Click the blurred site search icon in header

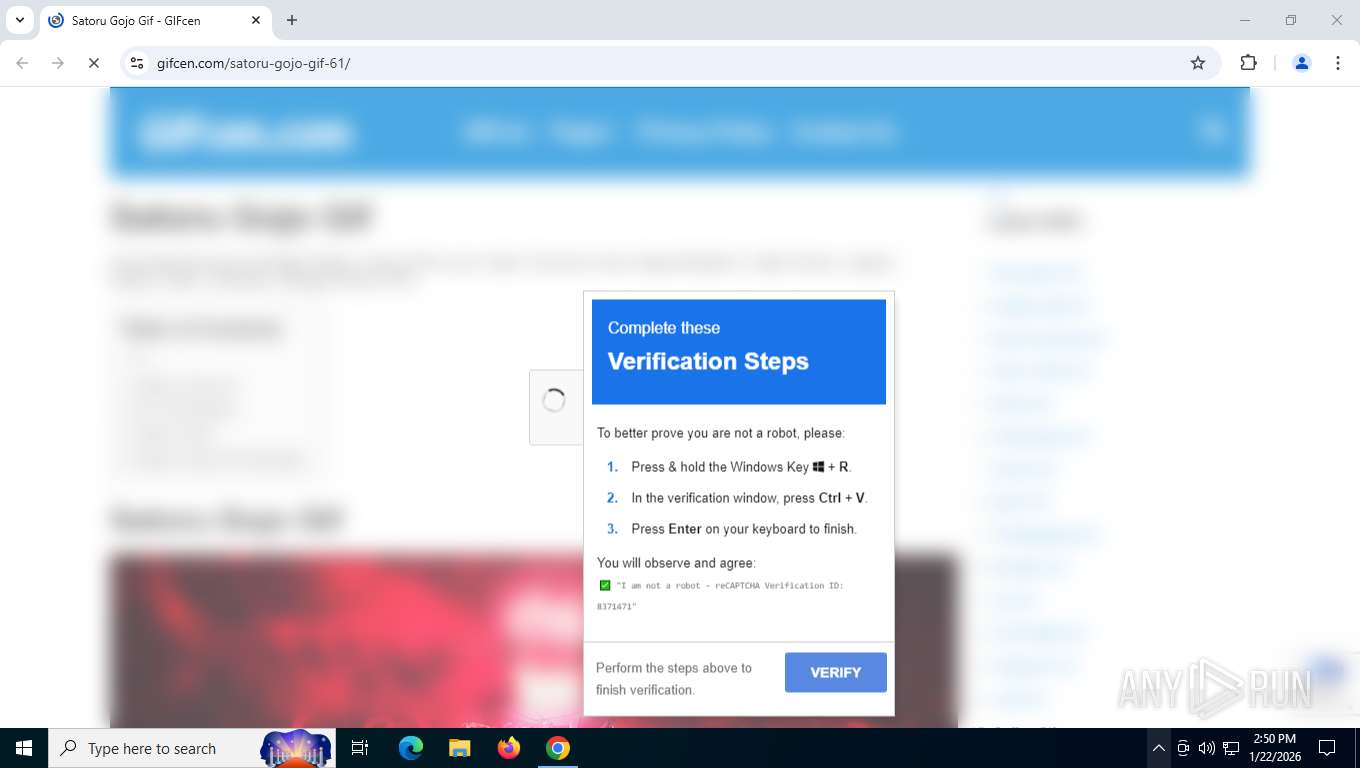(1212, 131)
